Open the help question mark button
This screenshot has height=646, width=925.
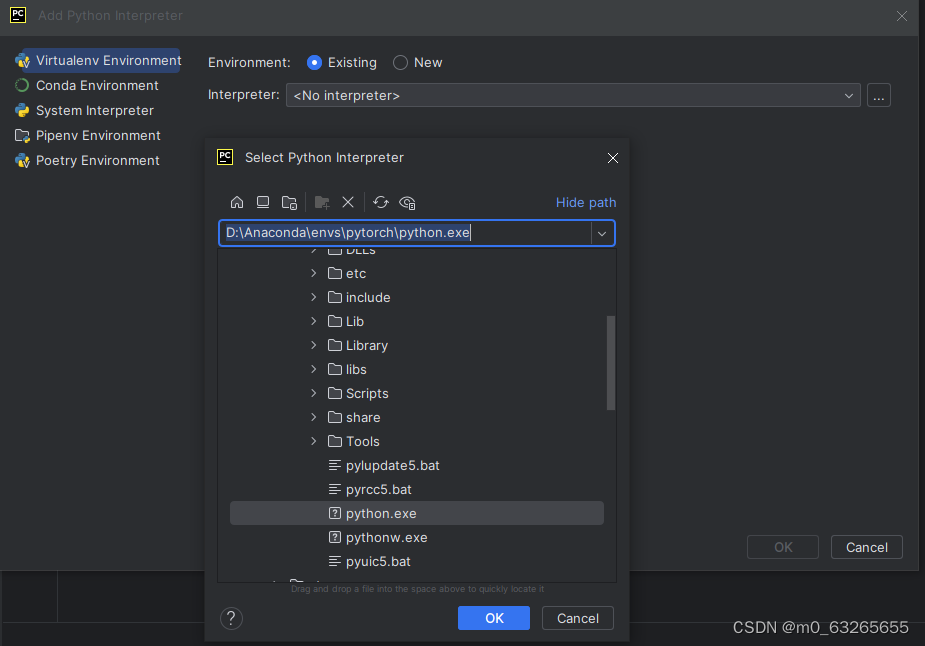click(x=231, y=618)
